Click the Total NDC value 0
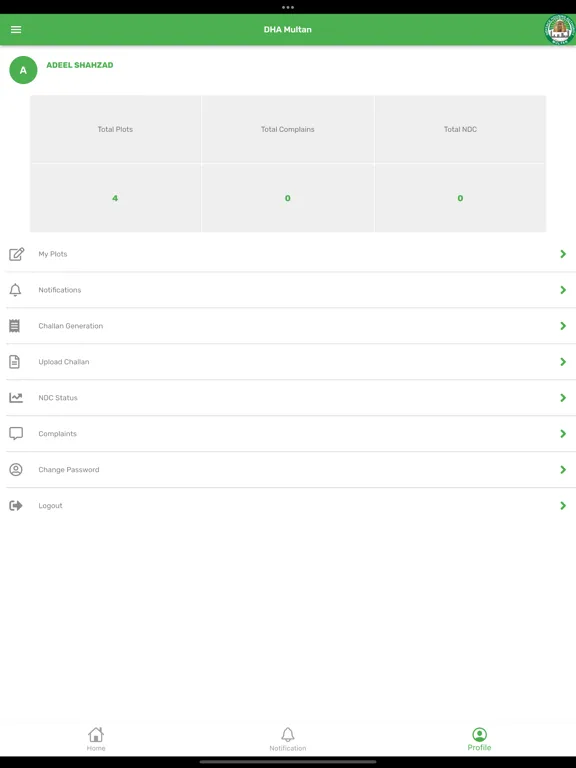Viewport: 576px width, 768px height. (x=460, y=198)
